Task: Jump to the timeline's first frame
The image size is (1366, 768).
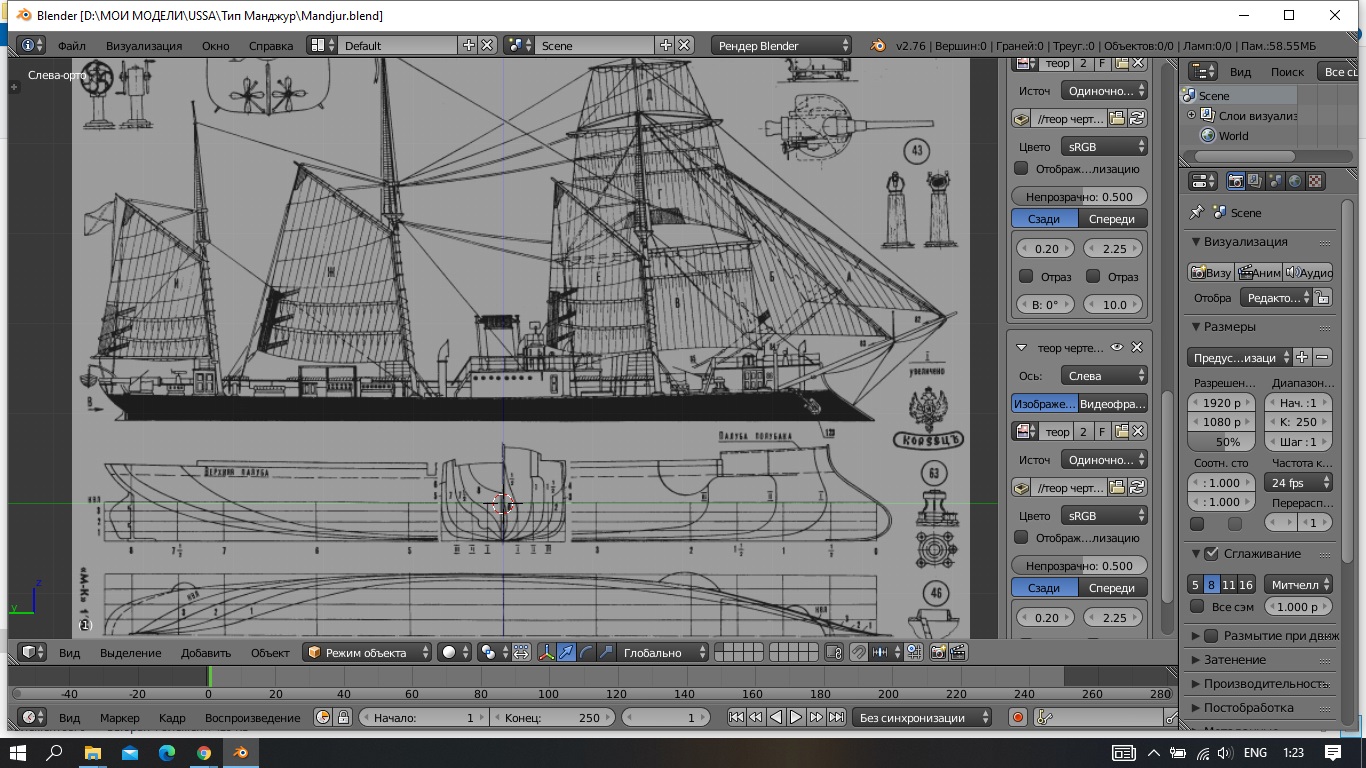Action: click(x=736, y=717)
